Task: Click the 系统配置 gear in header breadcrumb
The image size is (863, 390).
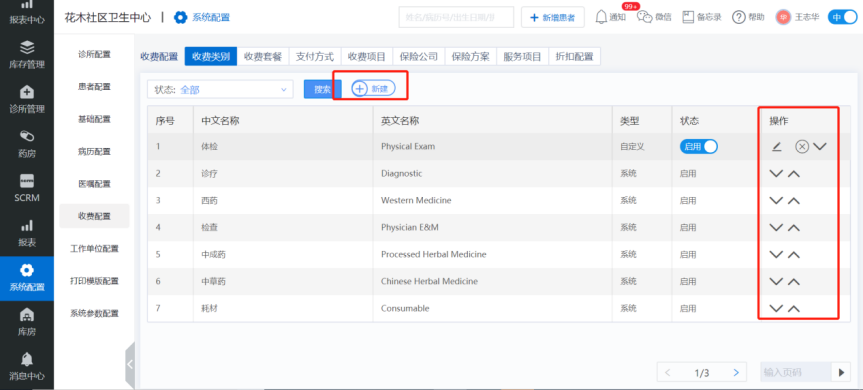Action: (x=181, y=18)
